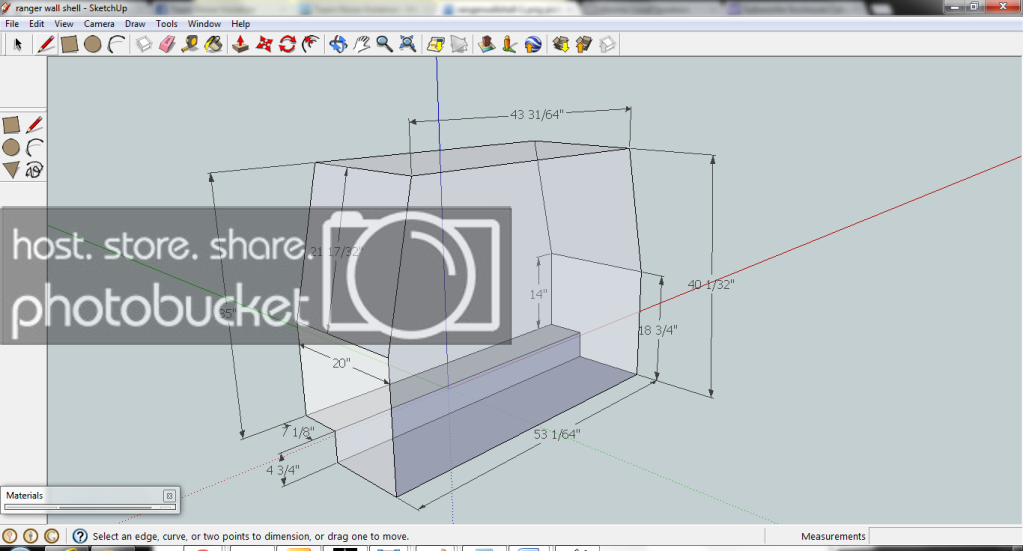Viewport: 1023px width, 551px height.
Task: Click the Measurements input box
Action: point(945,536)
